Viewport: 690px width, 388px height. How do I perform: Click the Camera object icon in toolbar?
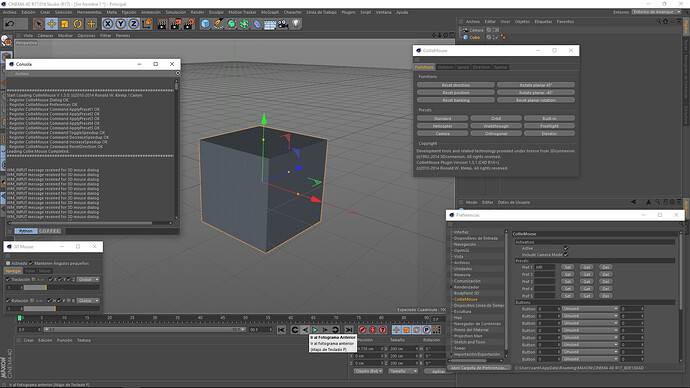tap(283, 24)
